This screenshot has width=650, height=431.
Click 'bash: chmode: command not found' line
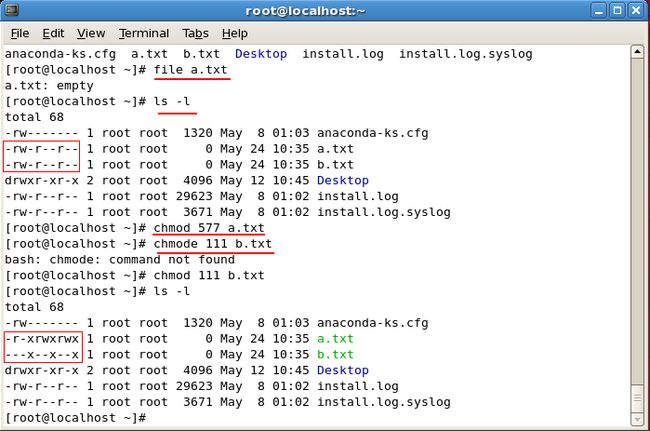pyautogui.click(x=120, y=259)
